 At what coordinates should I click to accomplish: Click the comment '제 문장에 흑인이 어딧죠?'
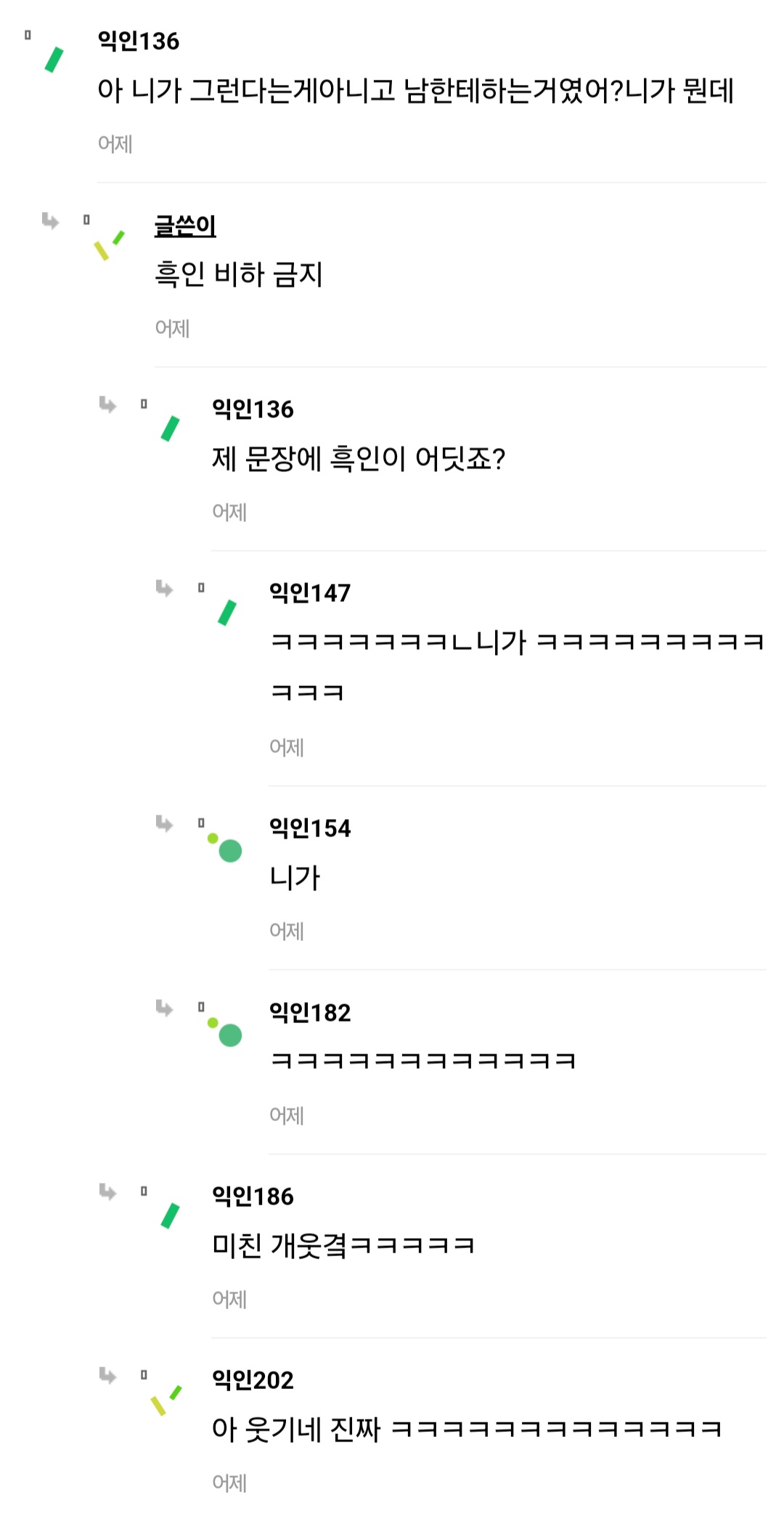359,459
